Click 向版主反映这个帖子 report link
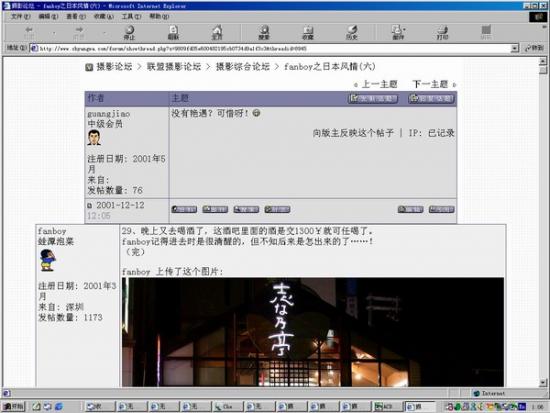550x413 pixels. click(353, 133)
